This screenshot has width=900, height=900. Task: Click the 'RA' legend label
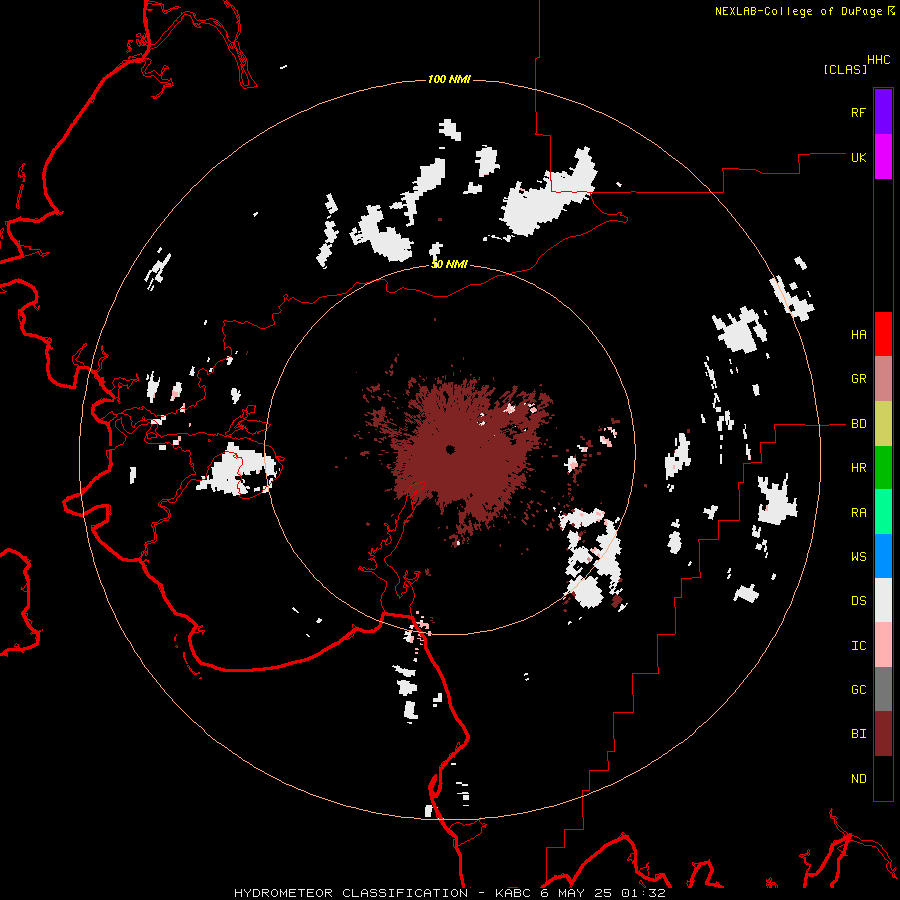[x=858, y=513]
